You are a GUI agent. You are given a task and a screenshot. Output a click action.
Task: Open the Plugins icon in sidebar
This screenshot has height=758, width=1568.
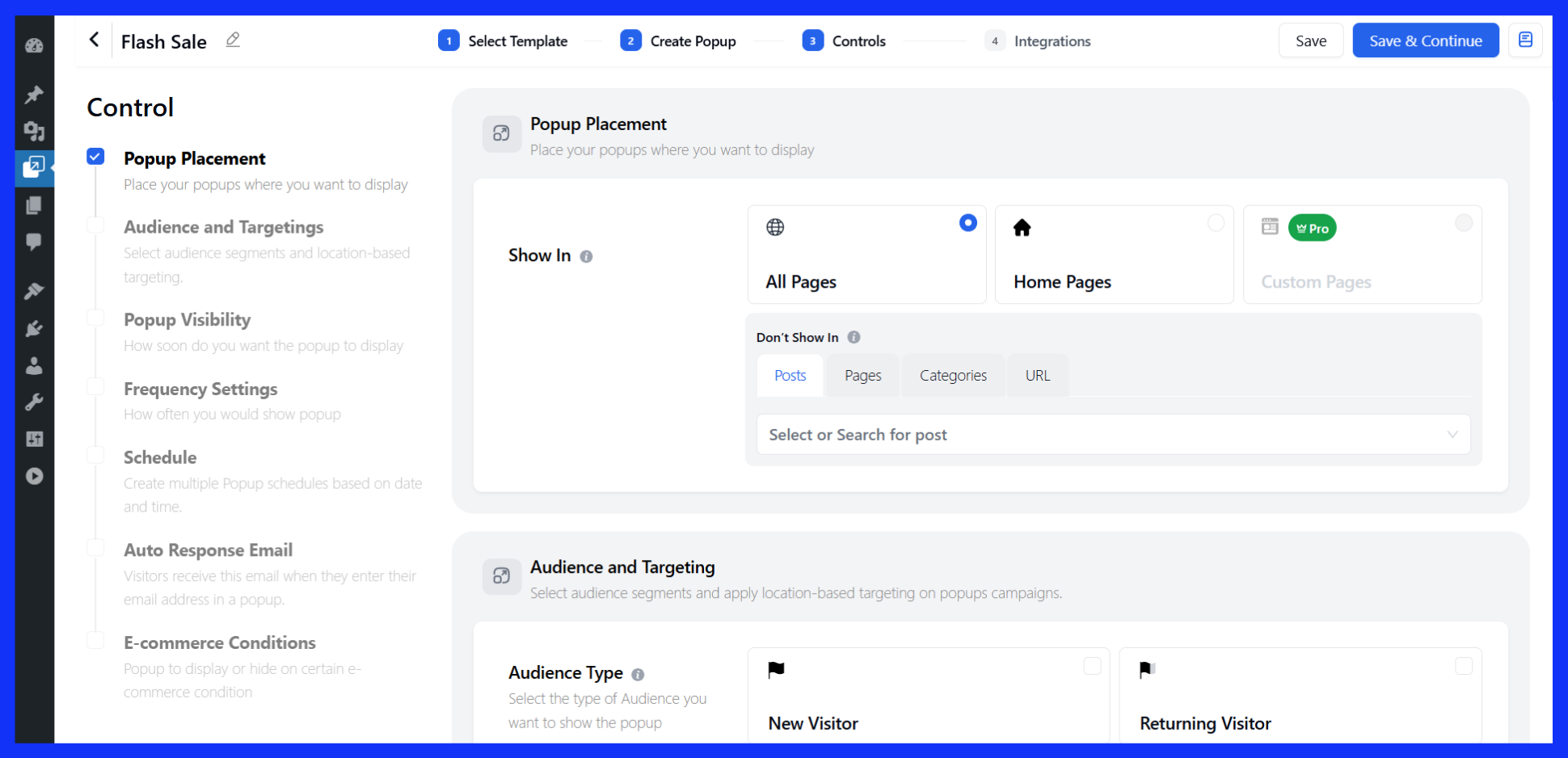tap(34, 329)
